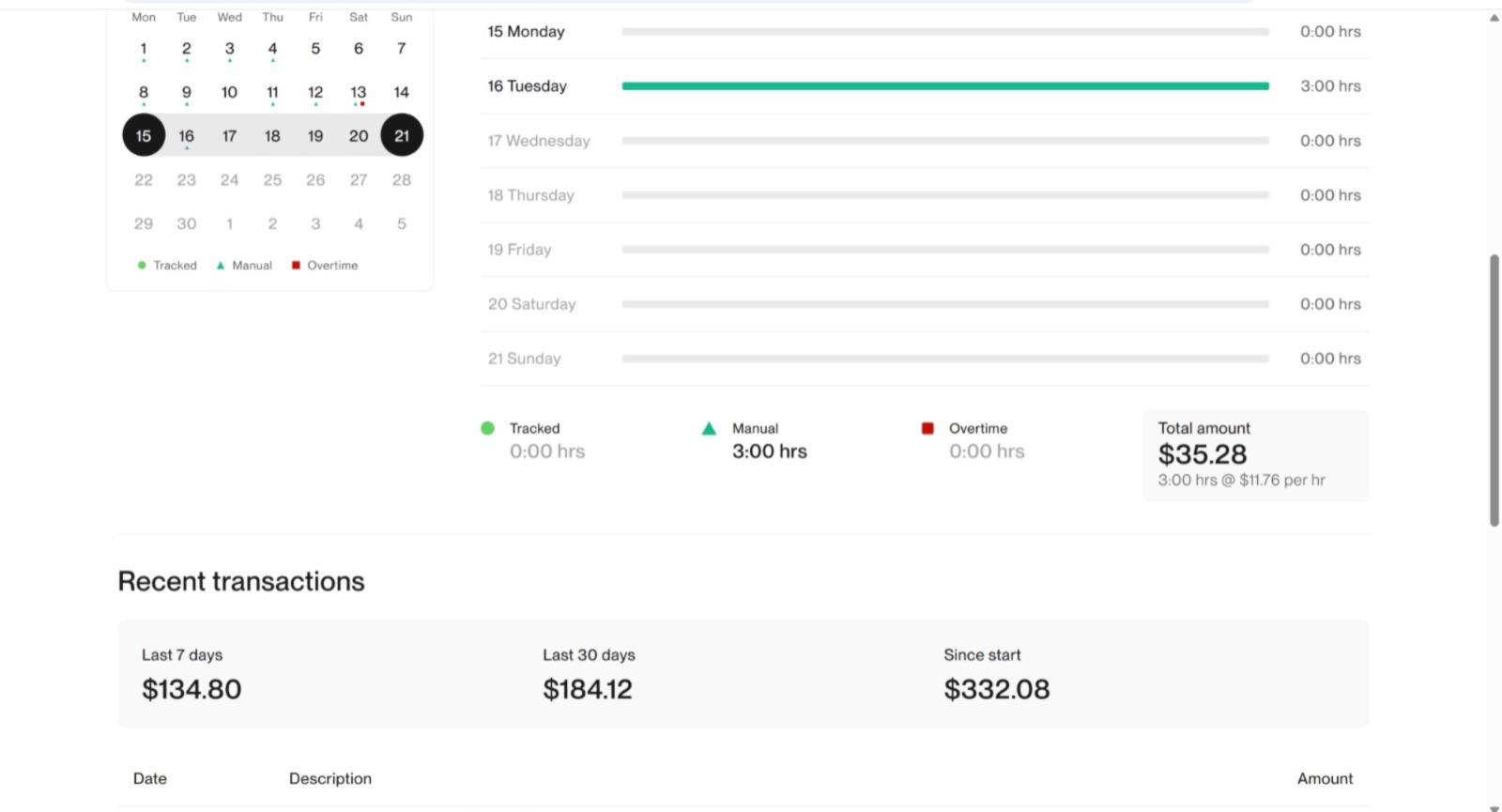Viewport: 1502px width, 812px height.
Task: Click the red Overtime square in calendar legend
Action: [x=296, y=266]
